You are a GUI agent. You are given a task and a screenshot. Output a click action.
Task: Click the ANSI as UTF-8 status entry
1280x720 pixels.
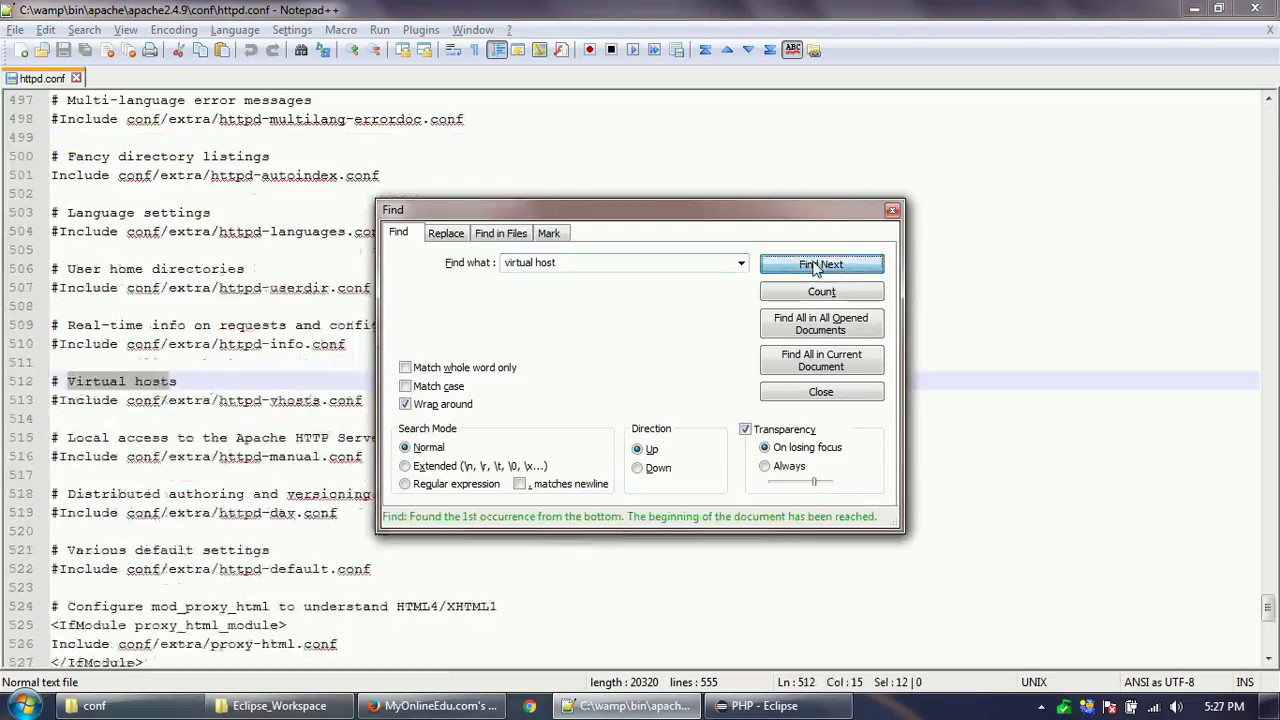click(1159, 682)
